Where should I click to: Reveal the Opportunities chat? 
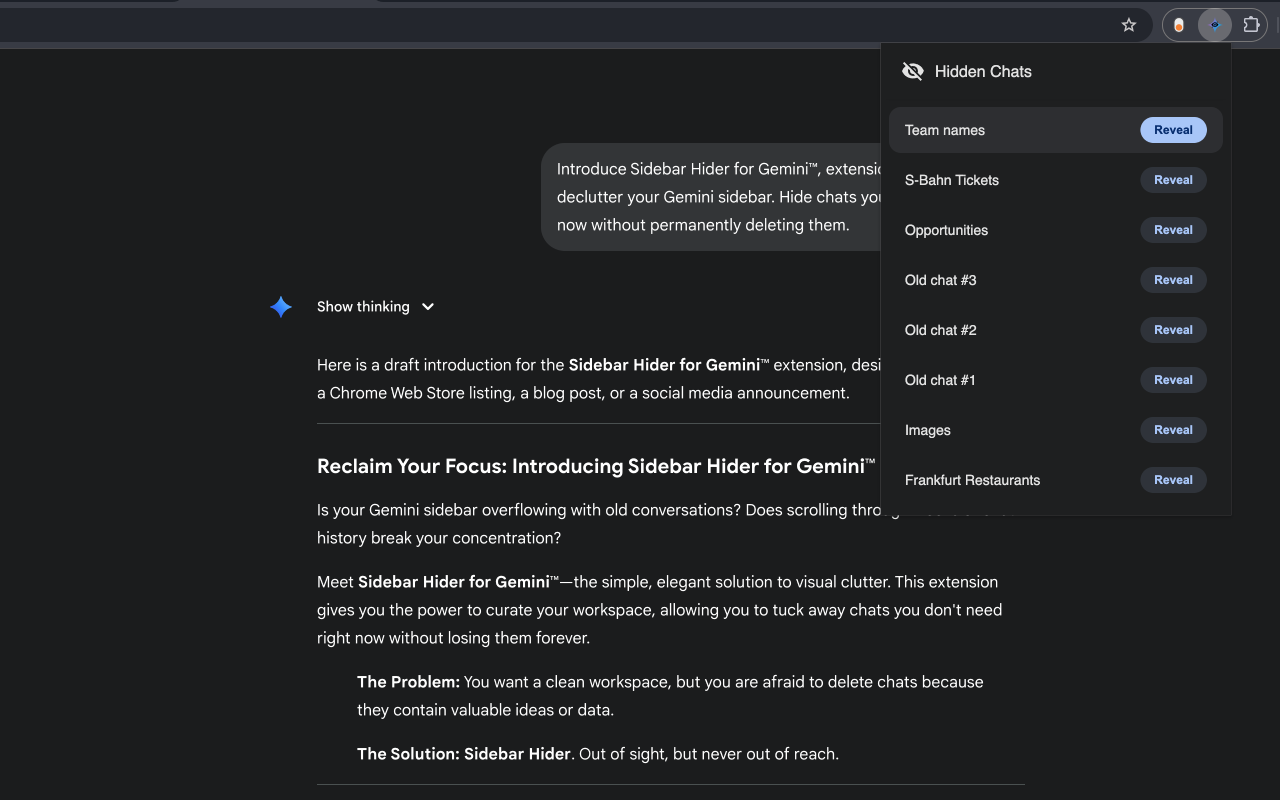(1173, 230)
